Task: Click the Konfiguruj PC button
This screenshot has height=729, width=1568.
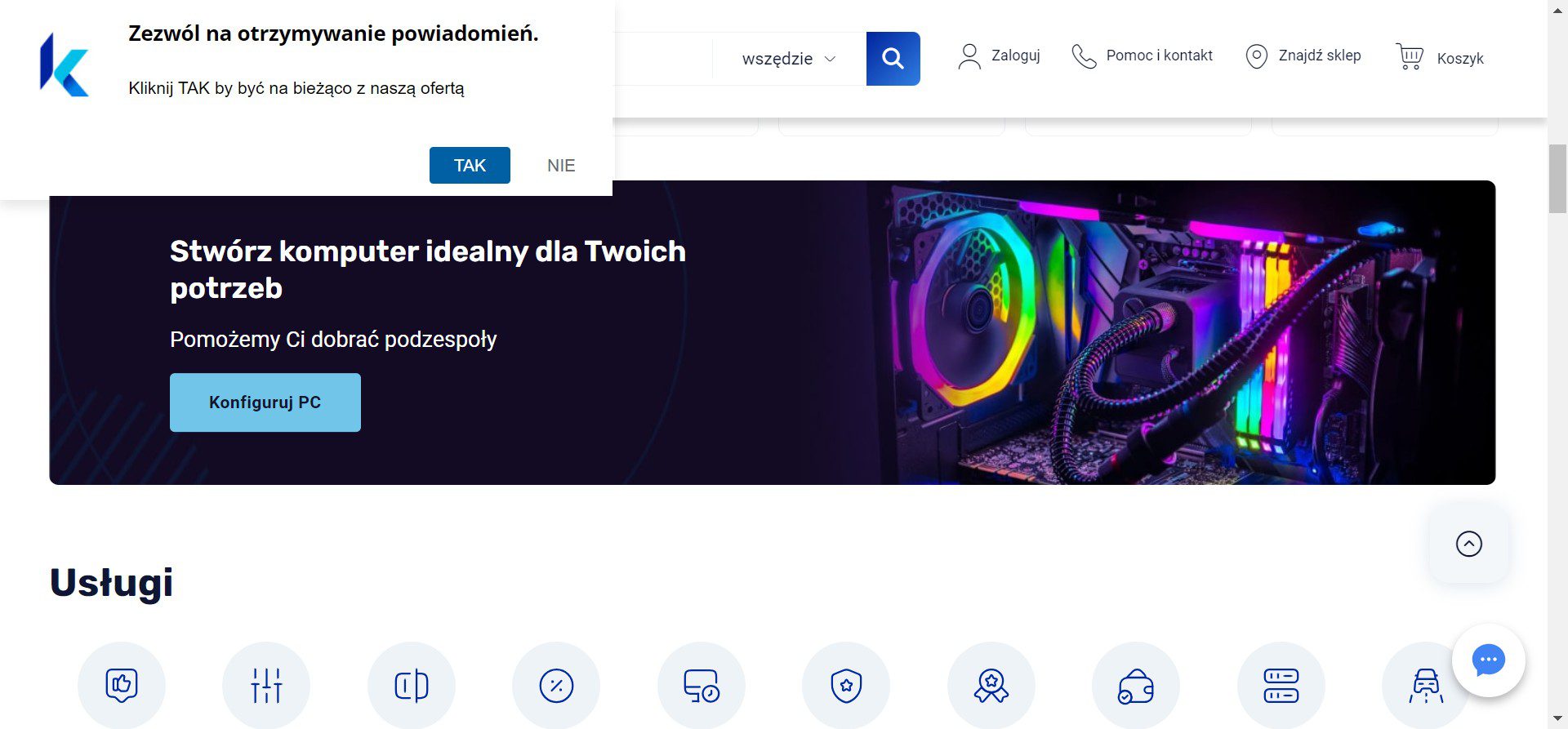Action: (265, 402)
